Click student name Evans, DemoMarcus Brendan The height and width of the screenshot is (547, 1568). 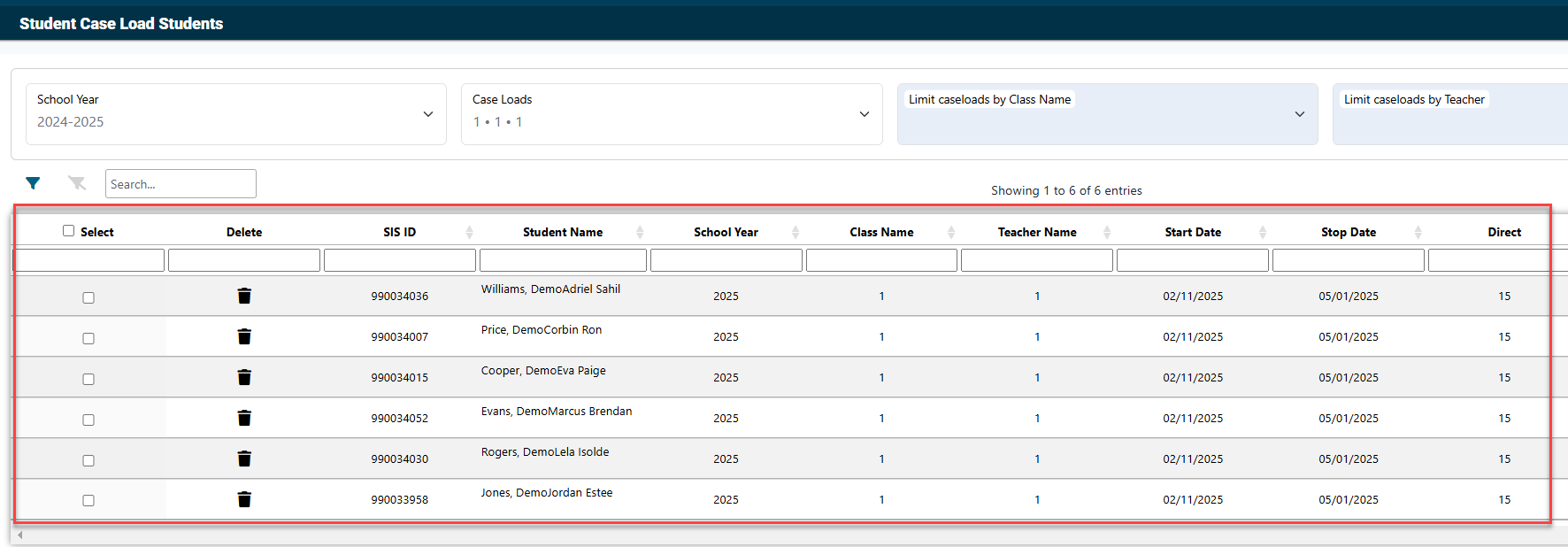click(x=557, y=412)
